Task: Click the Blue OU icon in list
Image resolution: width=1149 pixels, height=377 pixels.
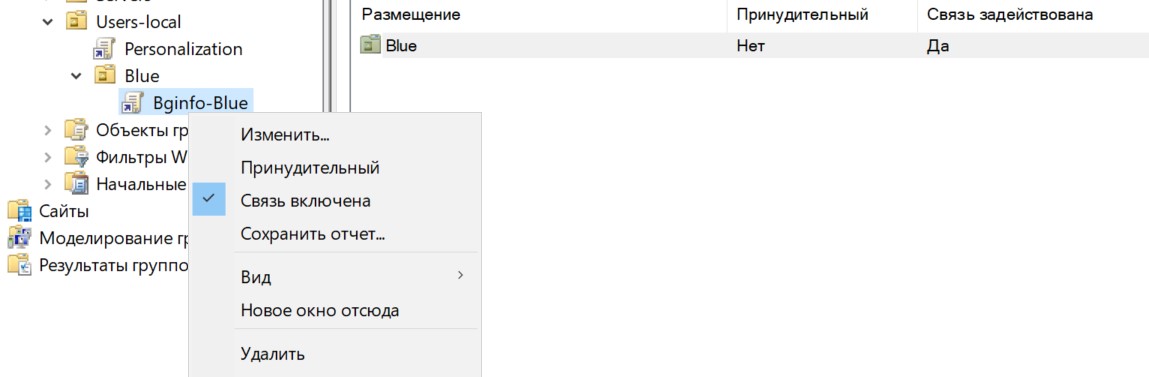Action: (371, 45)
